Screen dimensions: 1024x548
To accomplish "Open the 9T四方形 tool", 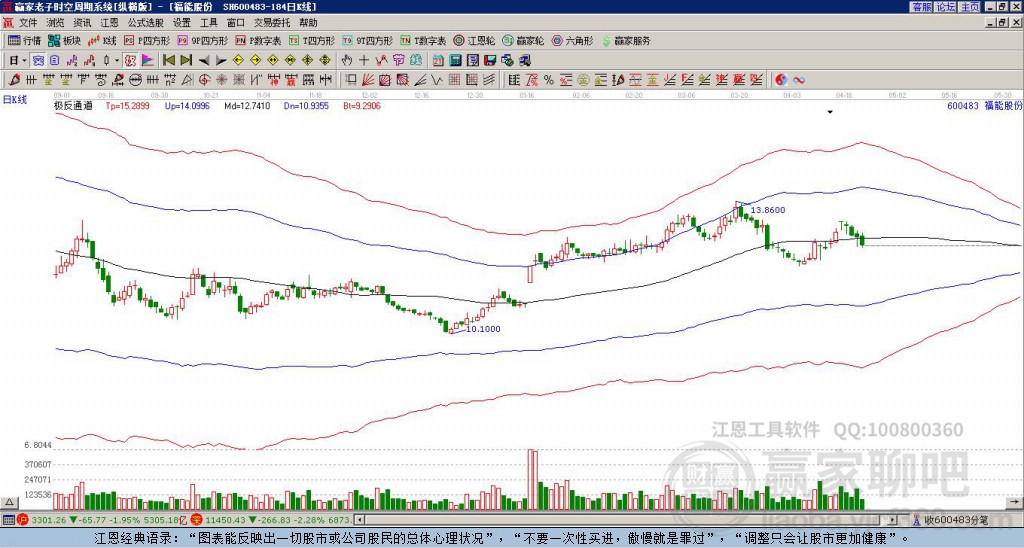I will pos(367,40).
